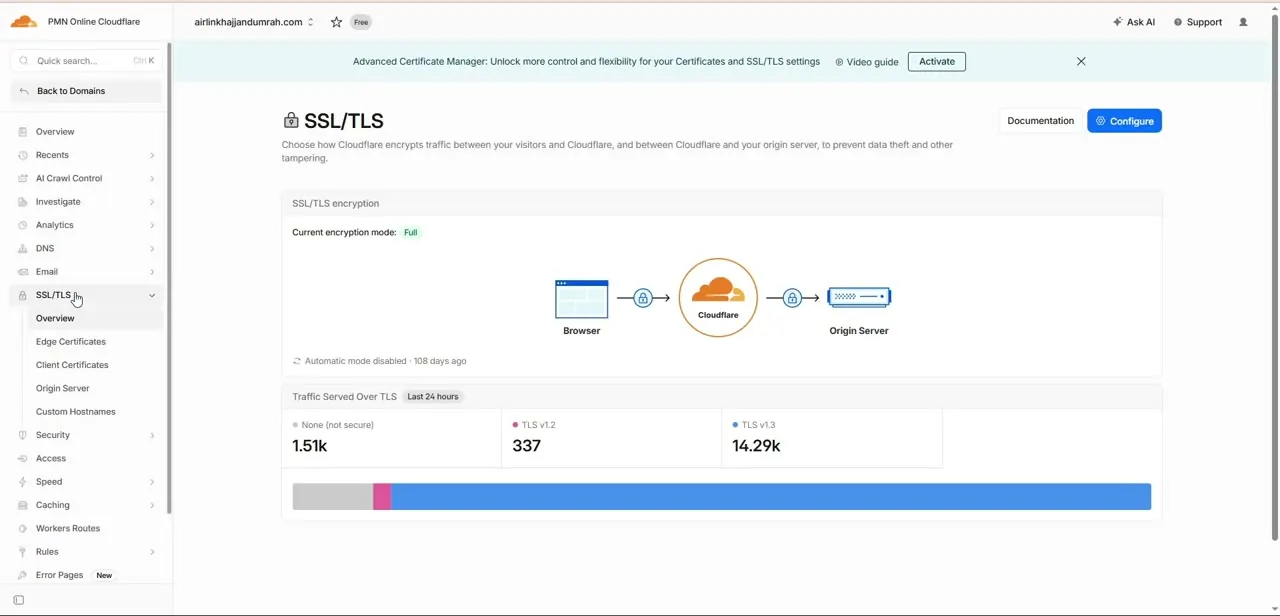This screenshot has height=616, width=1280.
Task: Click the blue TLS v1.3 bar segment
Action: pyautogui.click(x=771, y=497)
